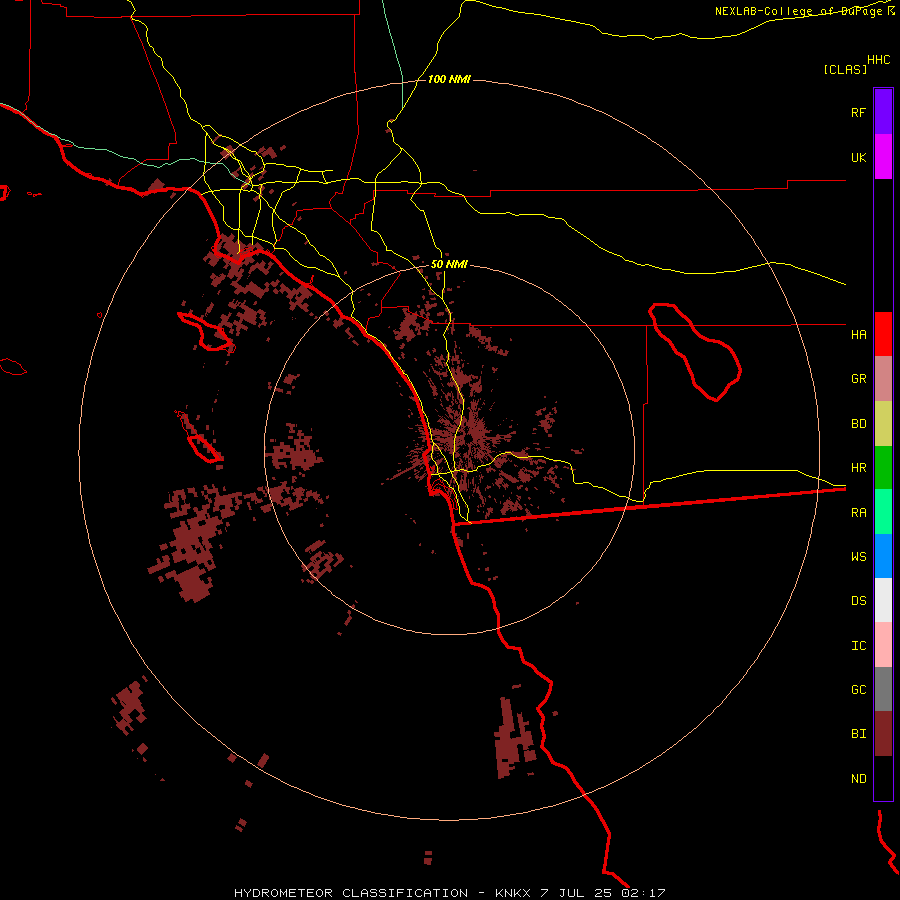
Task: Click the red HA legend swatch
Action: coord(883,334)
